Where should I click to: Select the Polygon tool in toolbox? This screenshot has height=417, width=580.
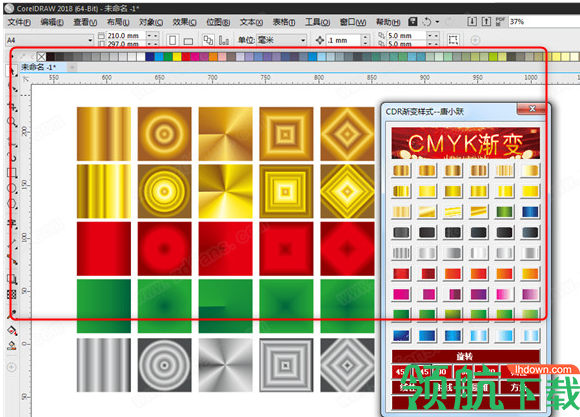pyautogui.click(x=12, y=204)
